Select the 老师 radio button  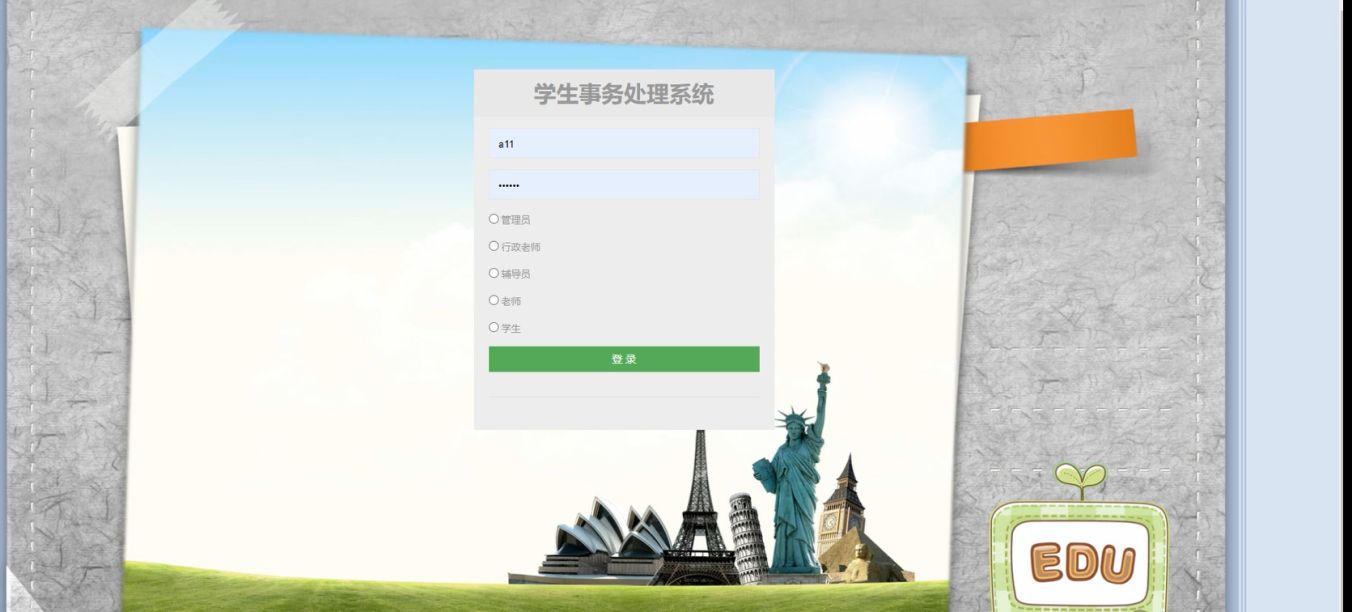pos(494,300)
